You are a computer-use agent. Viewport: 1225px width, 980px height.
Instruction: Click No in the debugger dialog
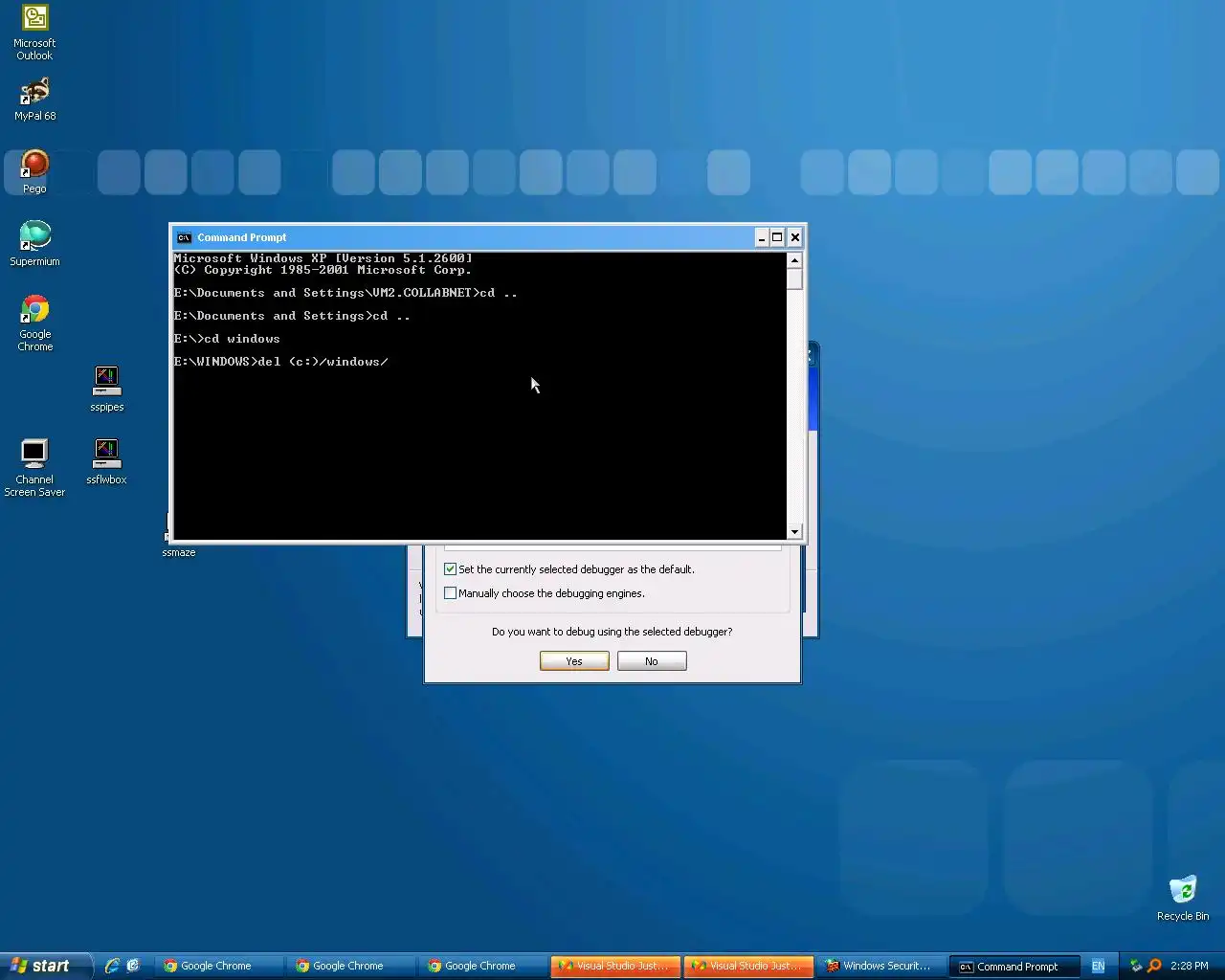pyautogui.click(x=652, y=661)
